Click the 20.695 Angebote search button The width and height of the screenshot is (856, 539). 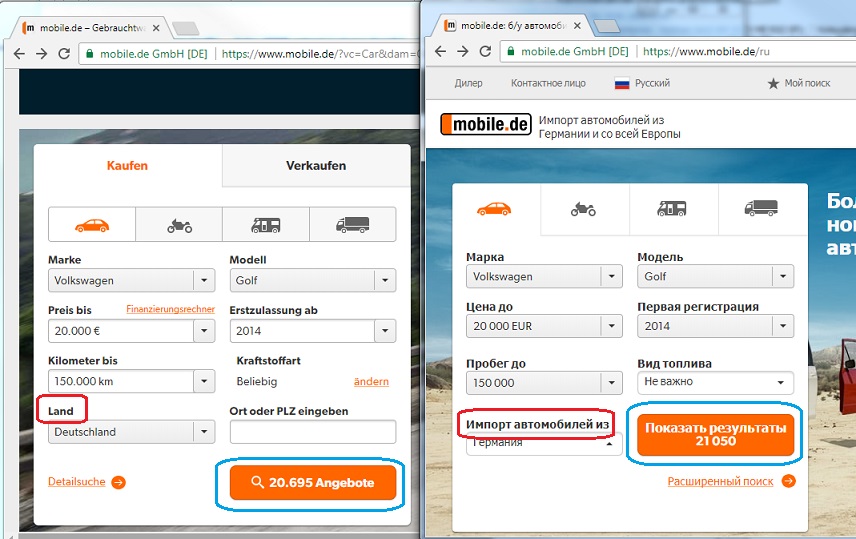pyautogui.click(x=312, y=483)
